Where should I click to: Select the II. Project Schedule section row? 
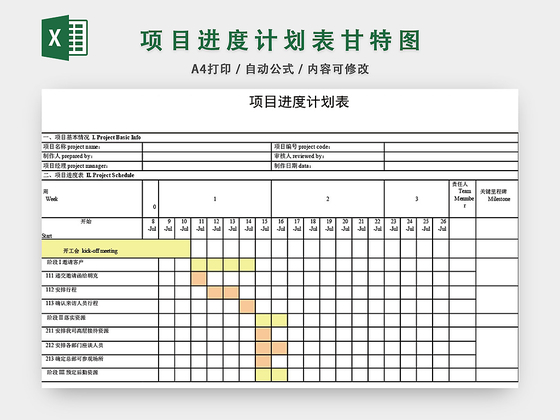[x=280, y=175]
